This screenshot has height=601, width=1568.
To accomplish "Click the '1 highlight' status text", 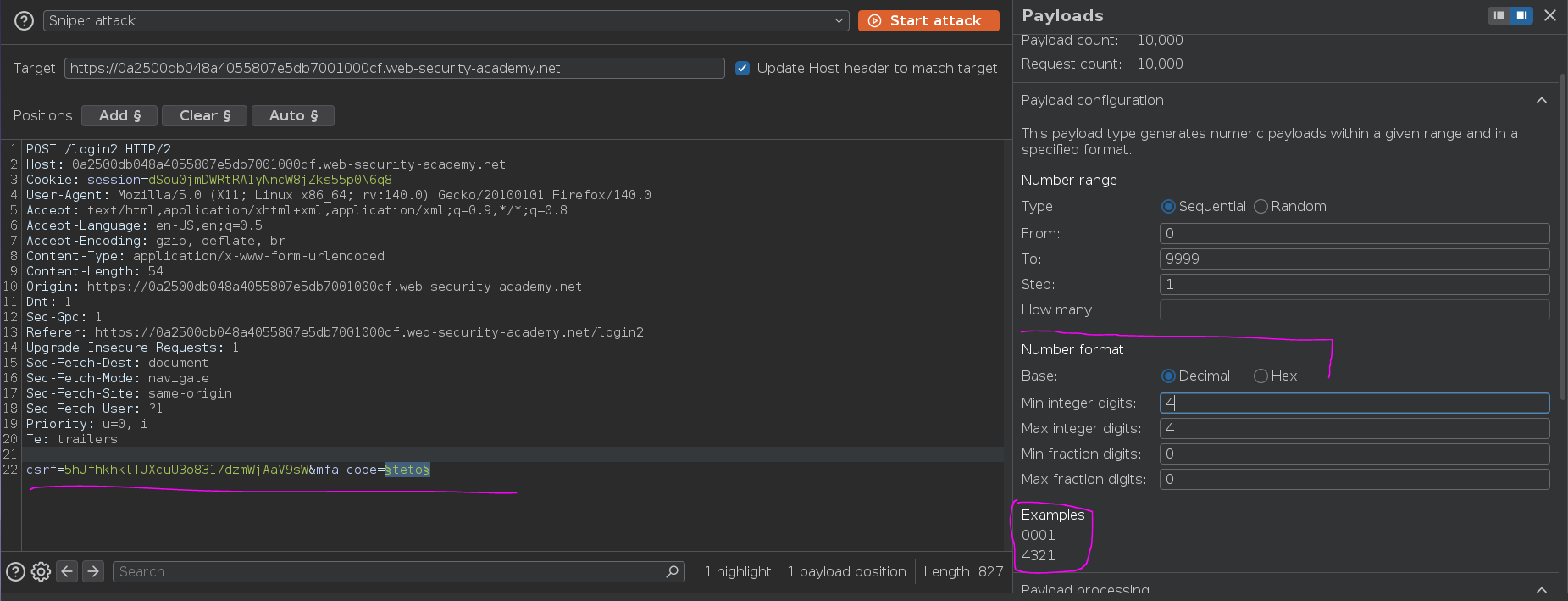I will (x=737, y=571).
